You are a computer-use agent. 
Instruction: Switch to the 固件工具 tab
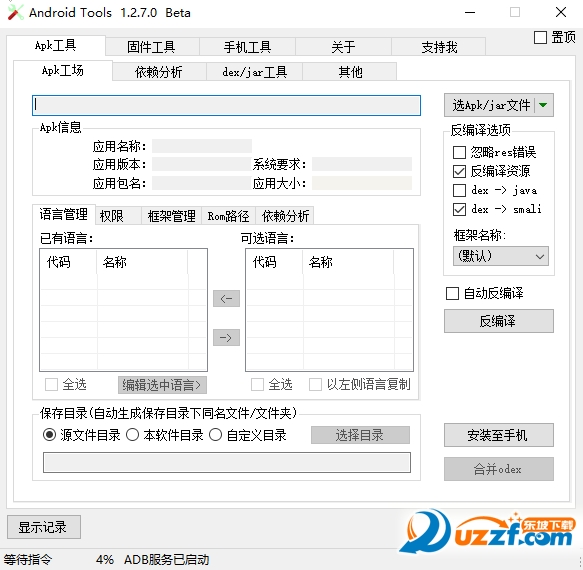pyautogui.click(x=152, y=47)
